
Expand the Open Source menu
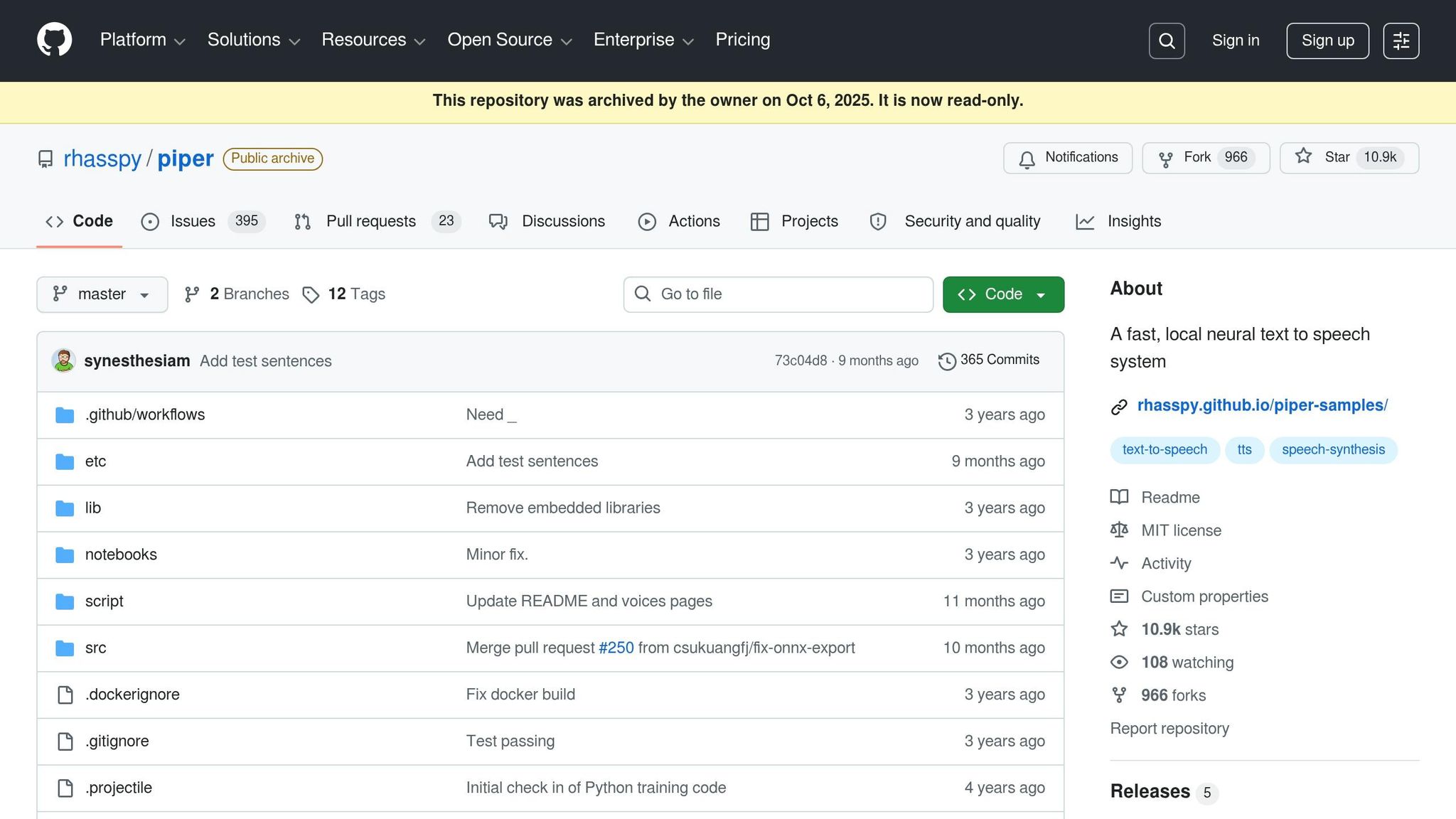coord(510,40)
